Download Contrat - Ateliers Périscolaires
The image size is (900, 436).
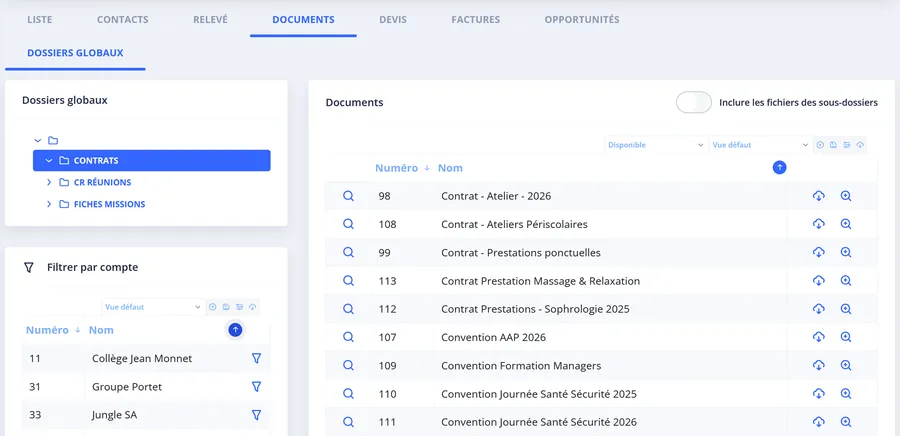818,224
